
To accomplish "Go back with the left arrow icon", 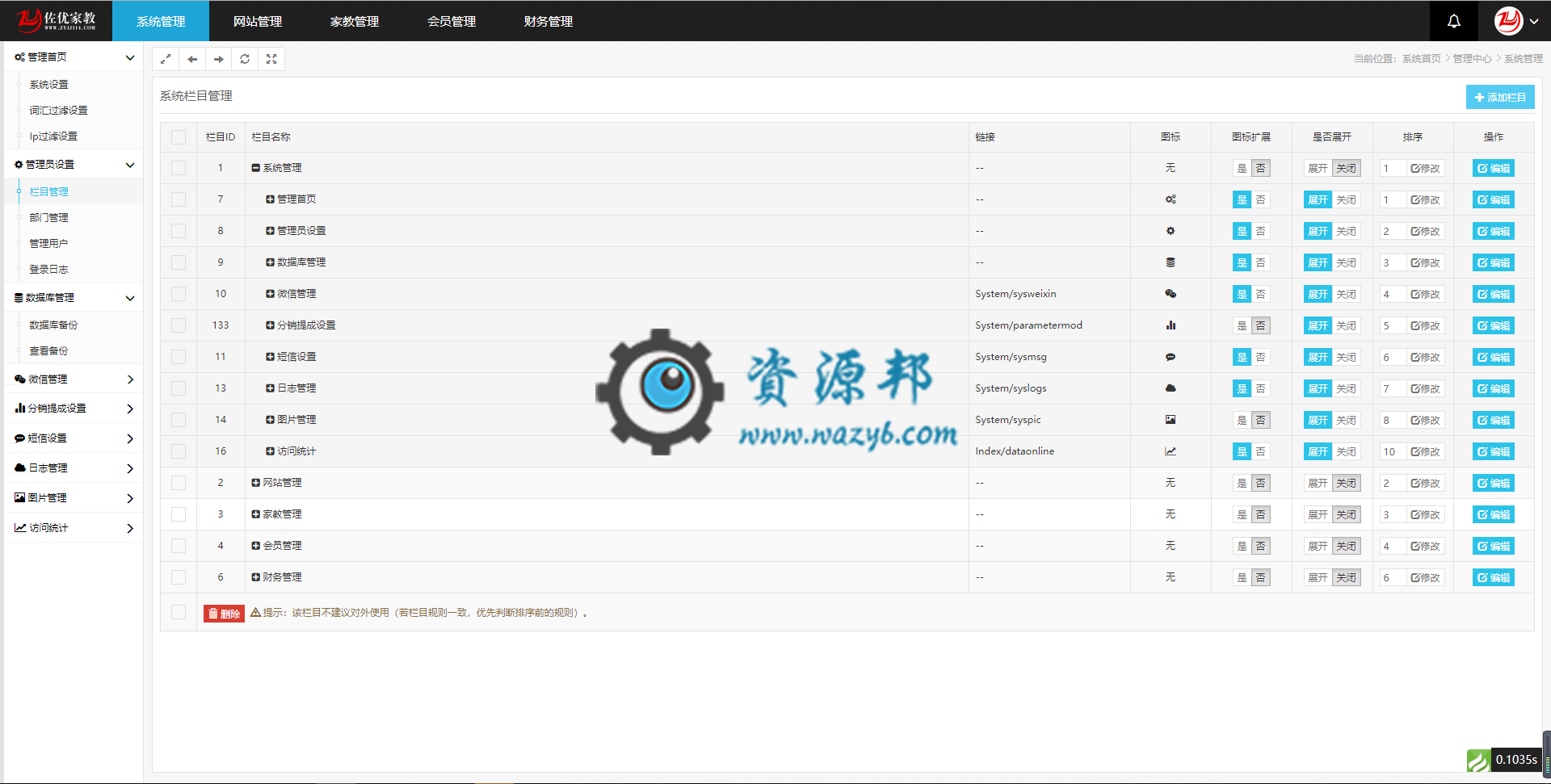I will [192, 59].
